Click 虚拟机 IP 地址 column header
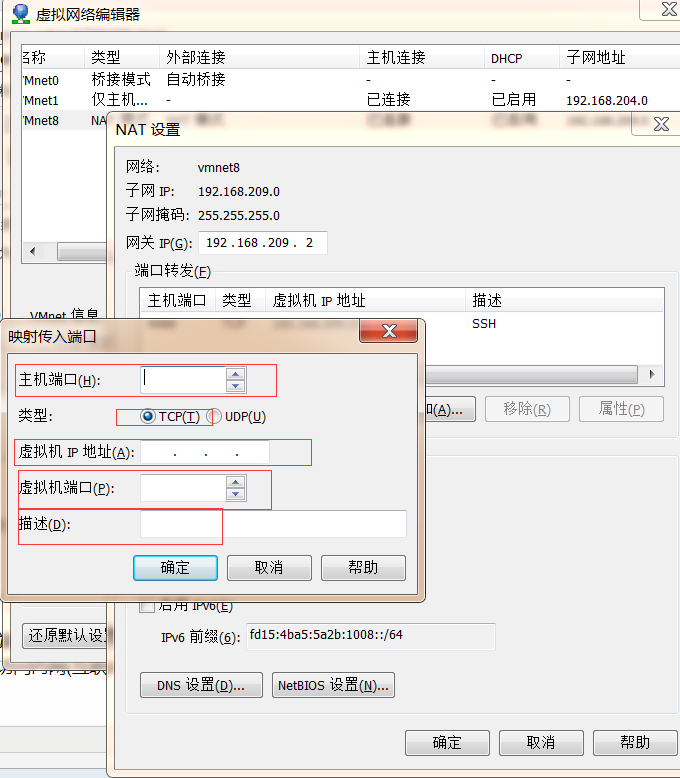 (x=366, y=300)
